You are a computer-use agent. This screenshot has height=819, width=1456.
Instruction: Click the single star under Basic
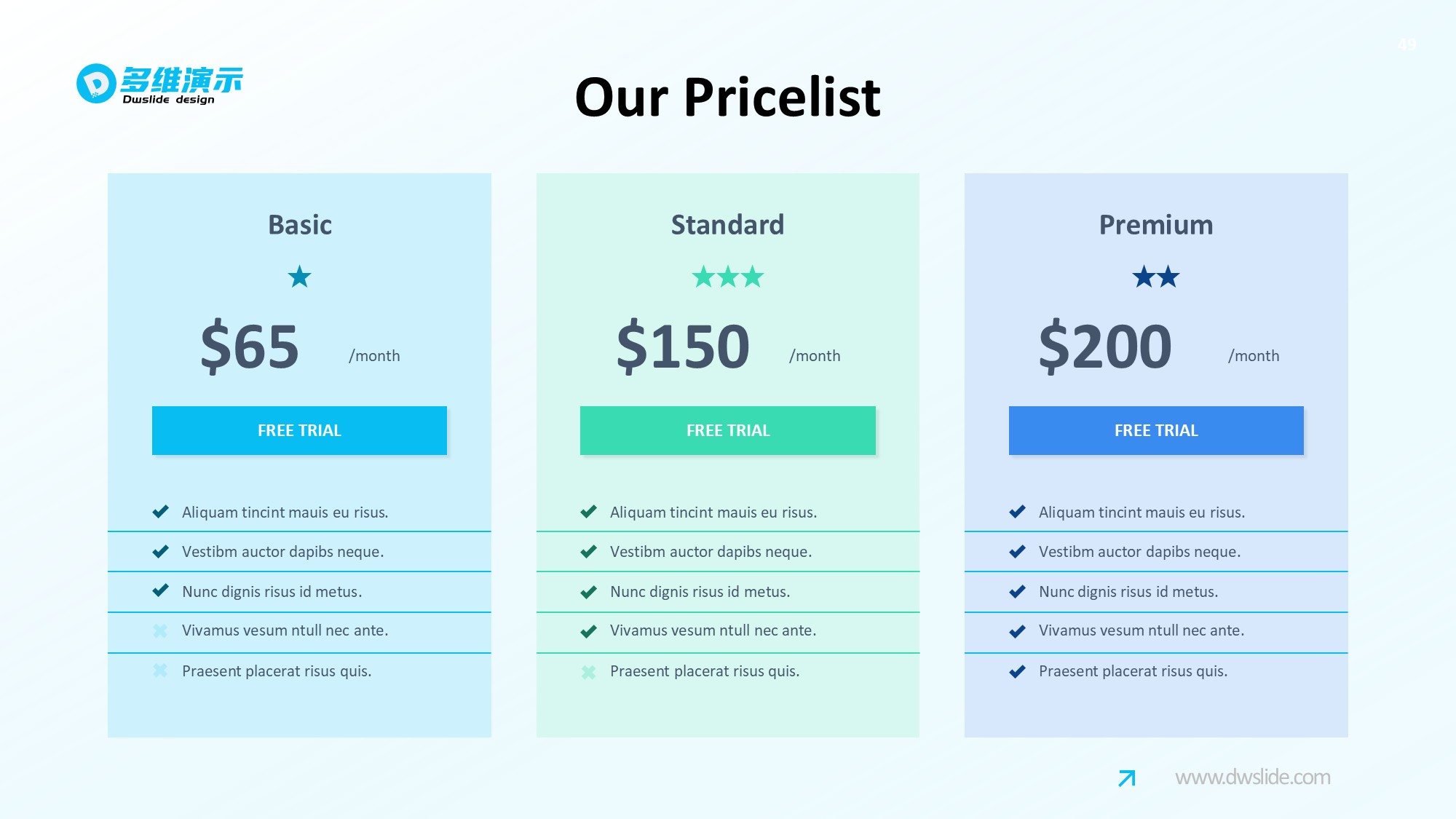(299, 277)
